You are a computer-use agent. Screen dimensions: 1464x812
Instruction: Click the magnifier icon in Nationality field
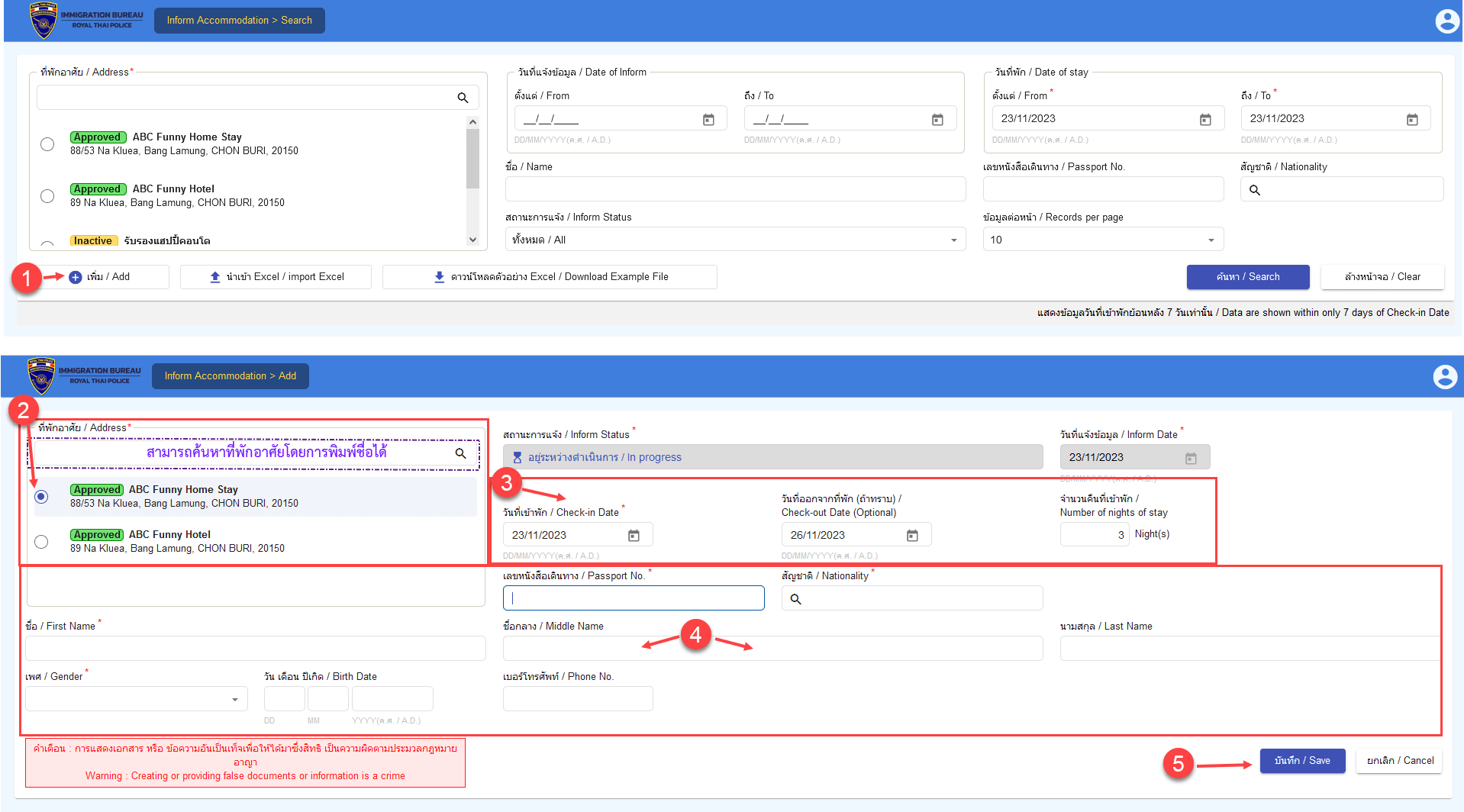click(x=1256, y=189)
